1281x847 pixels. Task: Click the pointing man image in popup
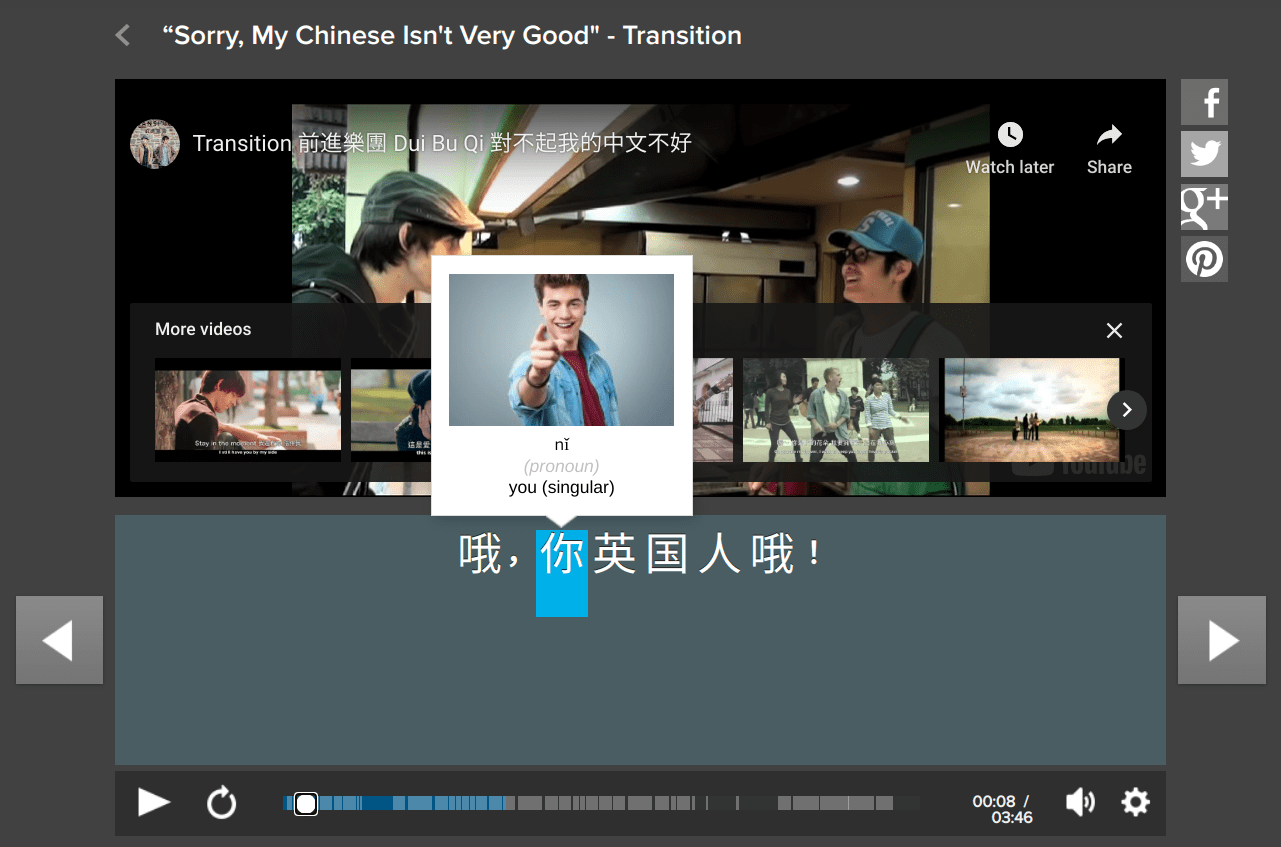point(561,350)
